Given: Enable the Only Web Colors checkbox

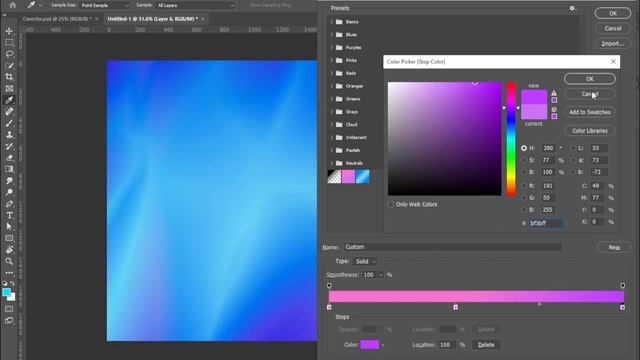Looking at the screenshot, I should pos(391,204).
